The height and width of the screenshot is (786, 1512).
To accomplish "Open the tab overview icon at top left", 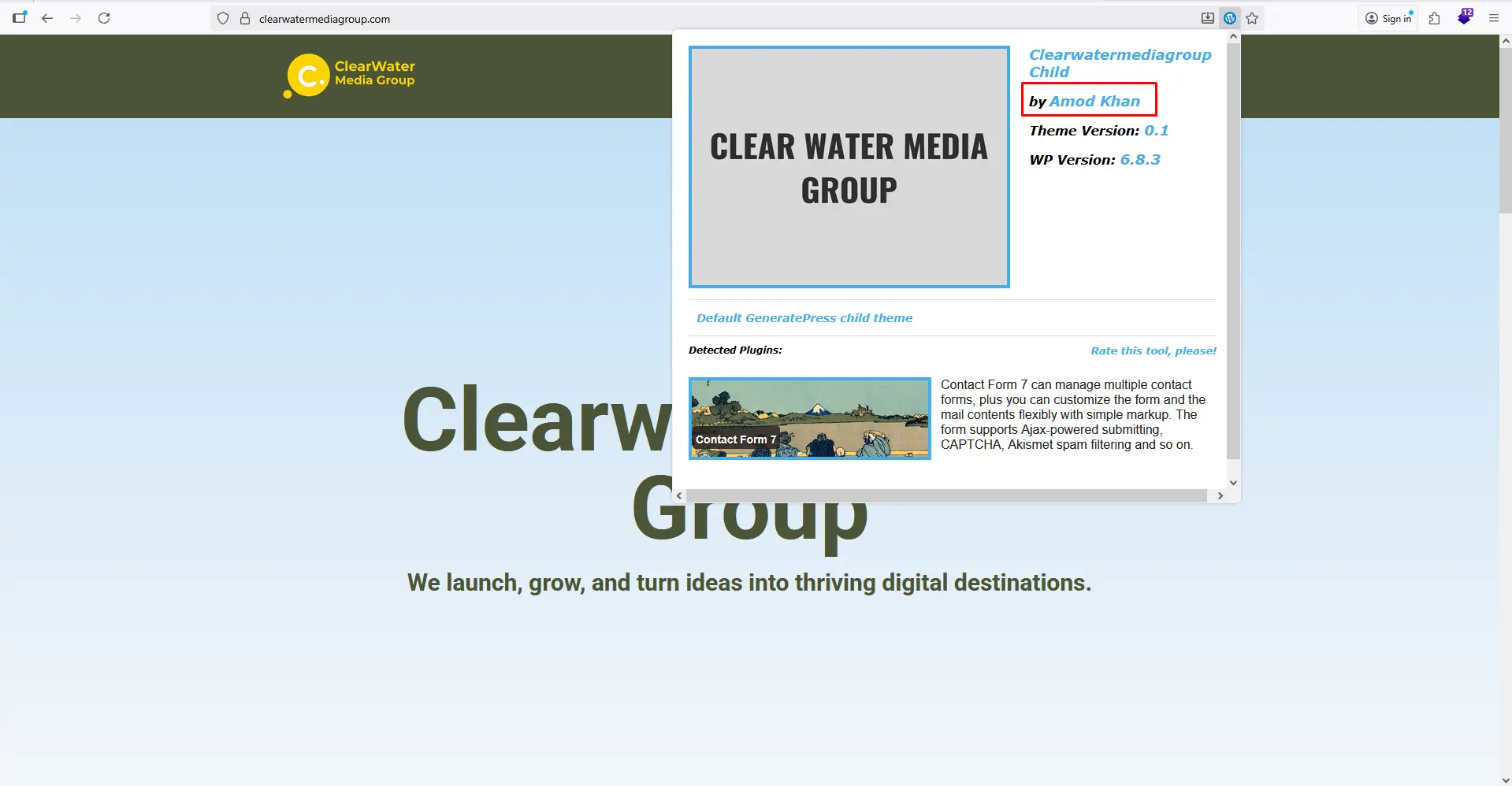I will 20,17.
